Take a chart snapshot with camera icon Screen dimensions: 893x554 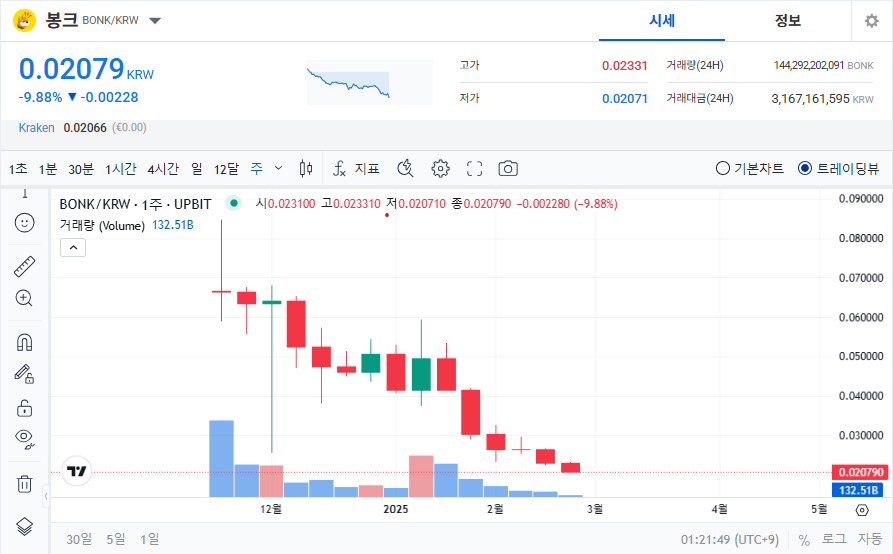[x=508, y=169]
